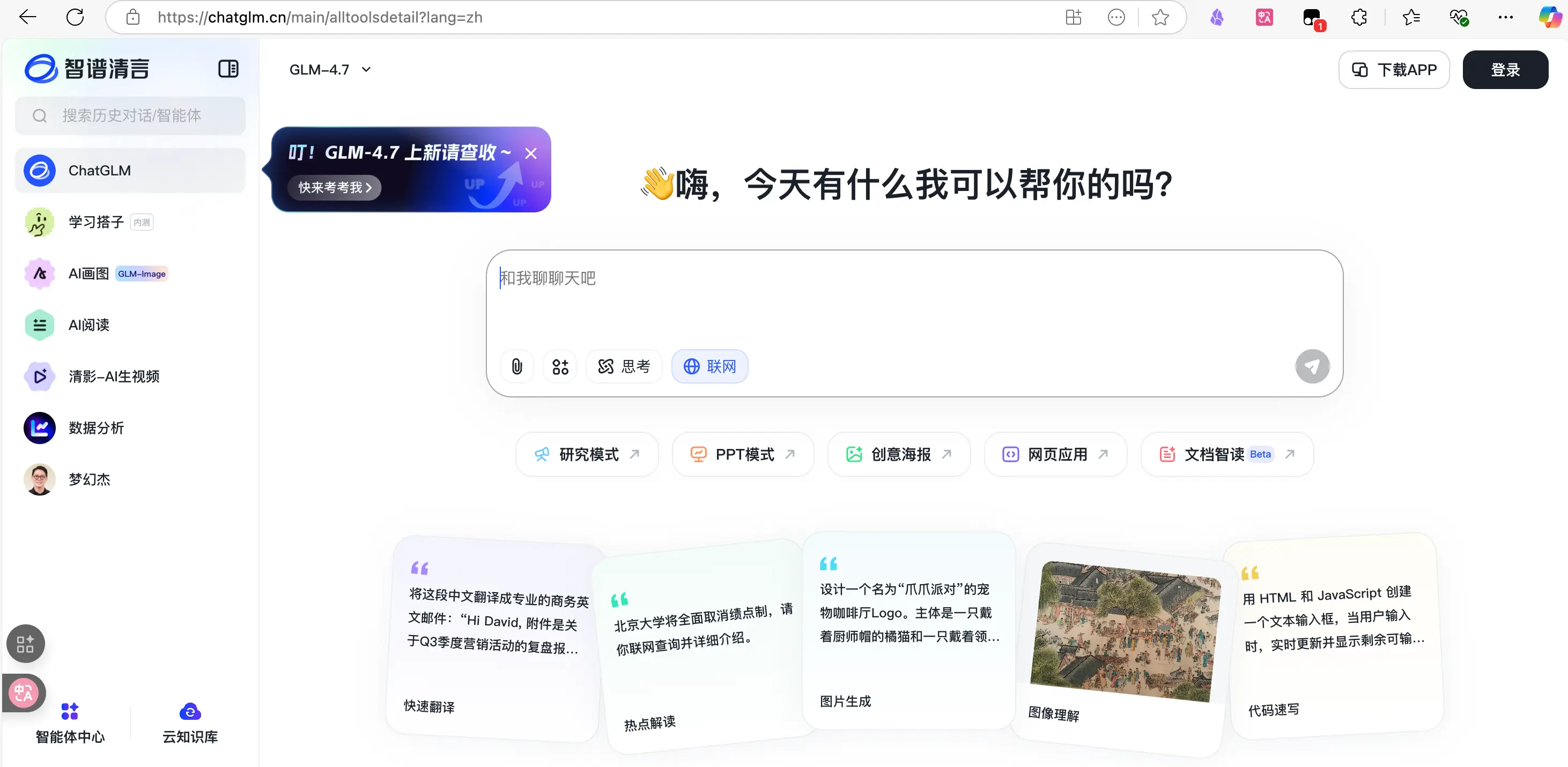This screenshot has height=767, width=1568.
Task: Expand the GLM-4.7 model dropdown
Action: 330,69
